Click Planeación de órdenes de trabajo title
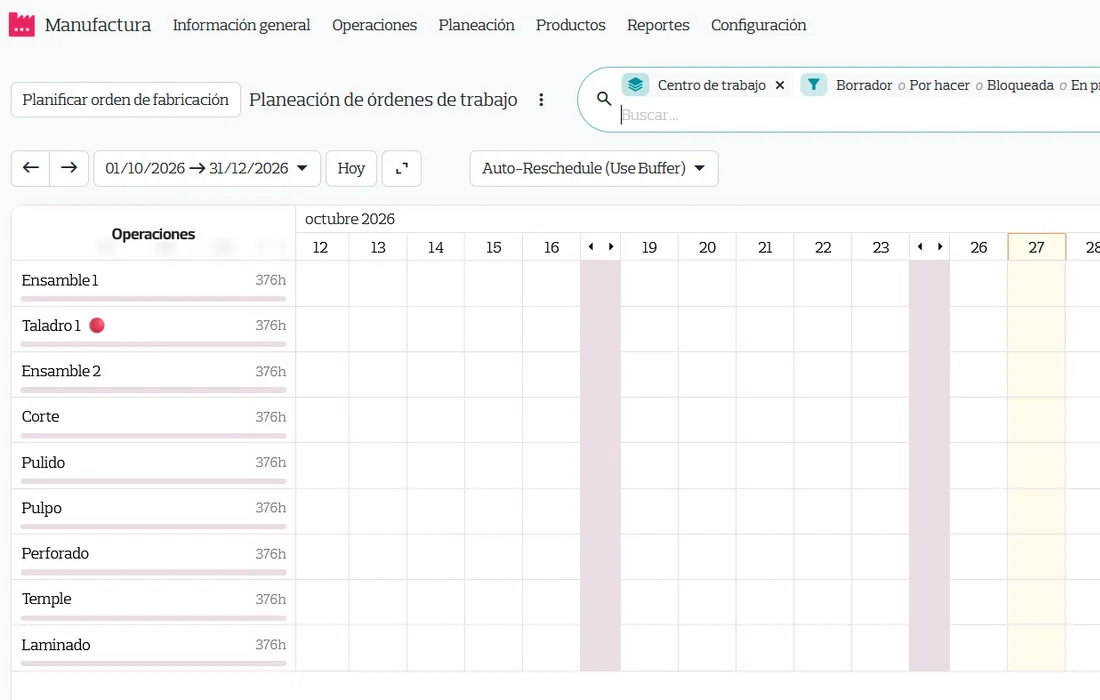This screenshot has height=700, width=1100. pos(383,100)
